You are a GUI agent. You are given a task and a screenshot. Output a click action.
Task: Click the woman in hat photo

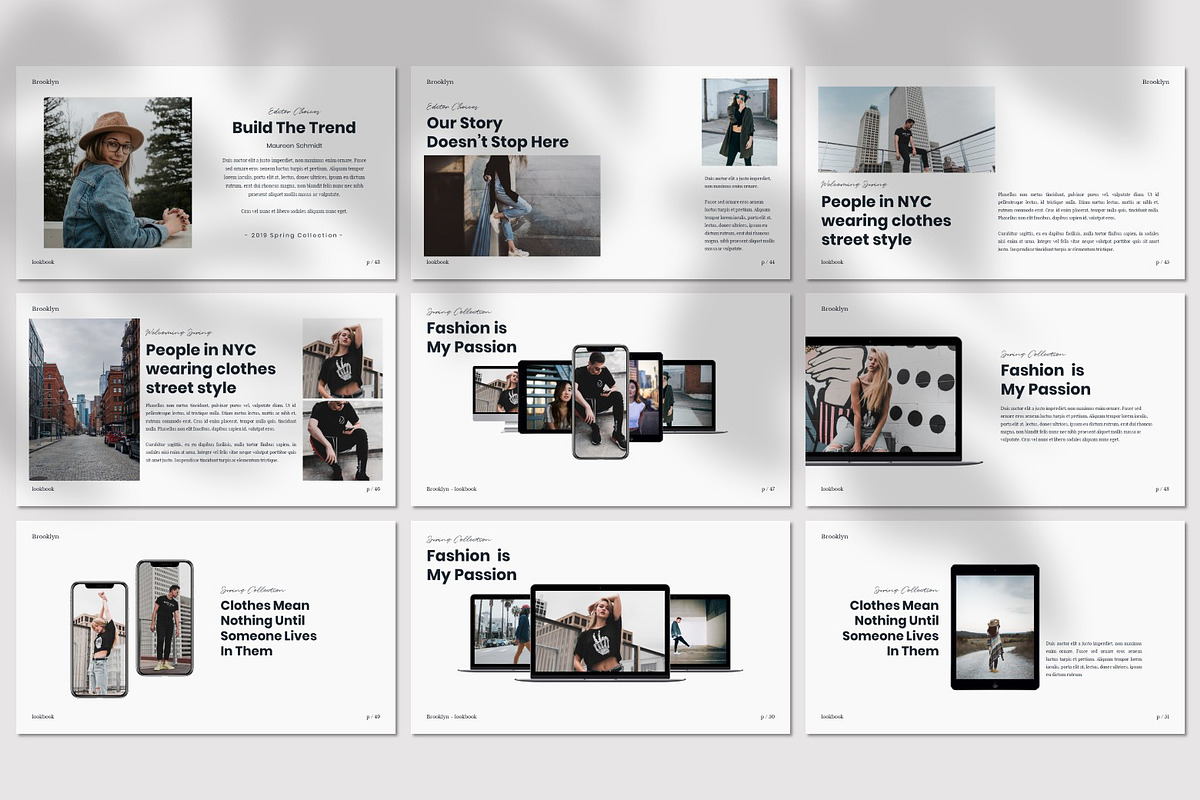[x=118, y=172]
